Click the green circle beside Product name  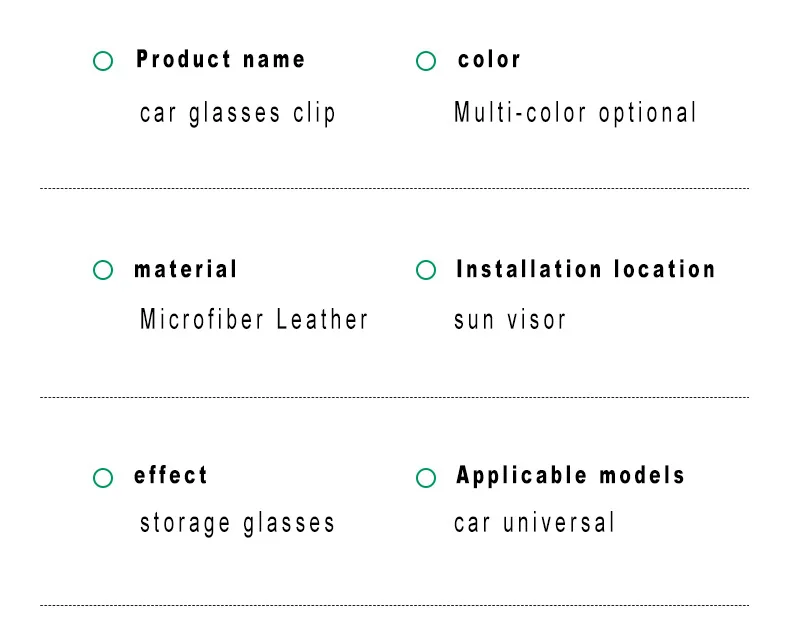tap(103, 61)
